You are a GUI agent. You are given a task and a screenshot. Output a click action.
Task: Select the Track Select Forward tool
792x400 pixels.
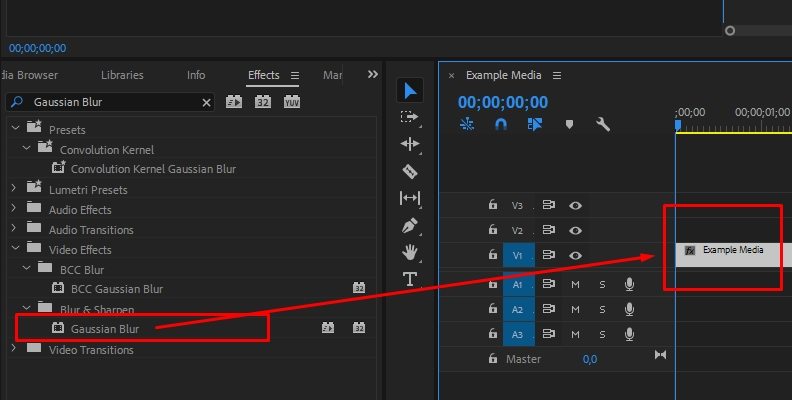point(409,118)
